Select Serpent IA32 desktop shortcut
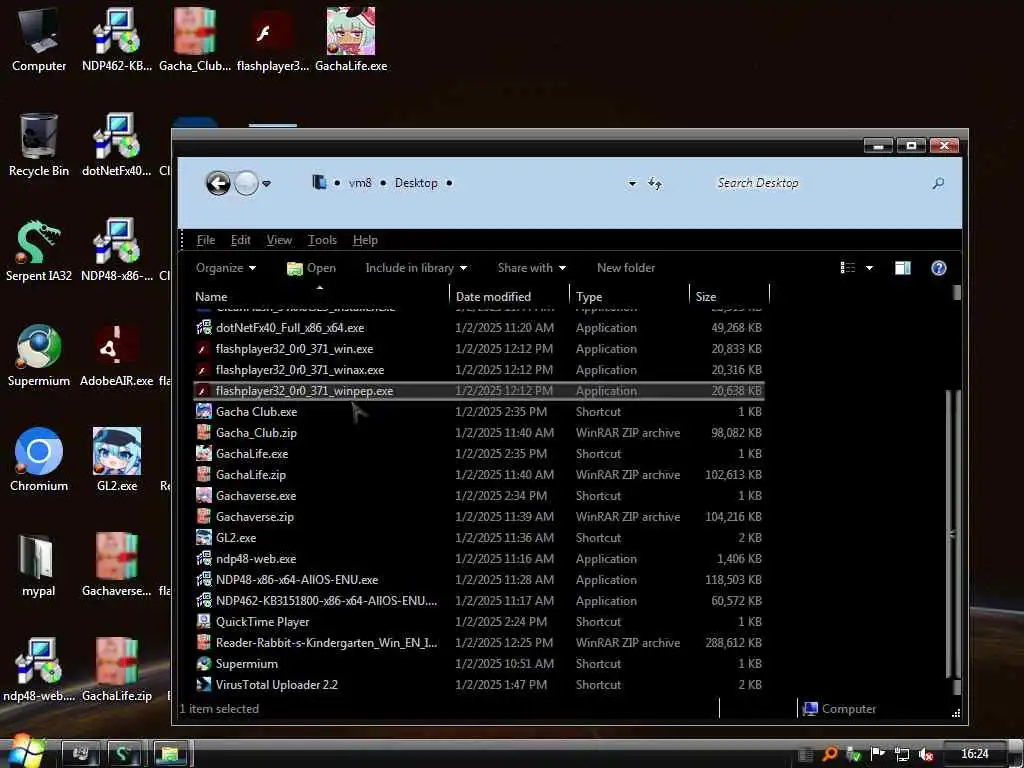Viewport: 1024px width, 768px height. [39, 250]
